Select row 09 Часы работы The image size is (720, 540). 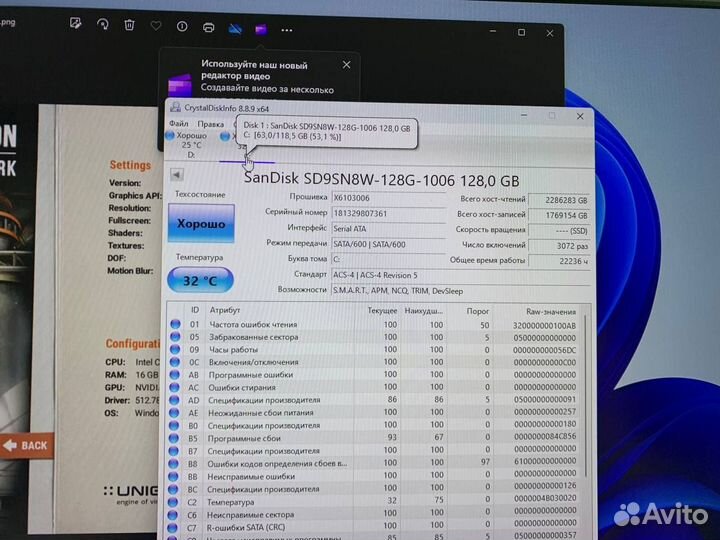click(374, 349)
